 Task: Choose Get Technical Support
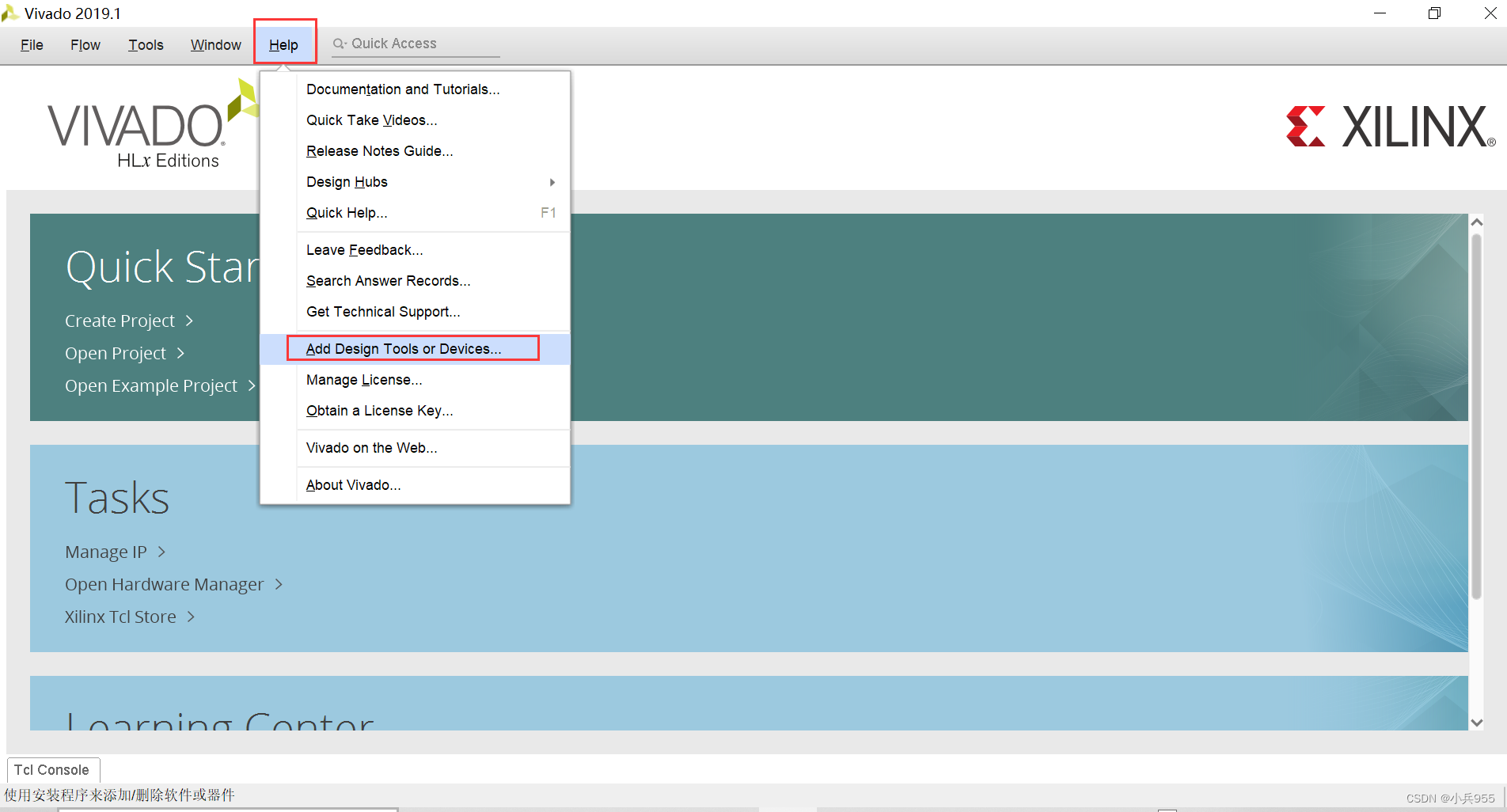tap(415, 312)
